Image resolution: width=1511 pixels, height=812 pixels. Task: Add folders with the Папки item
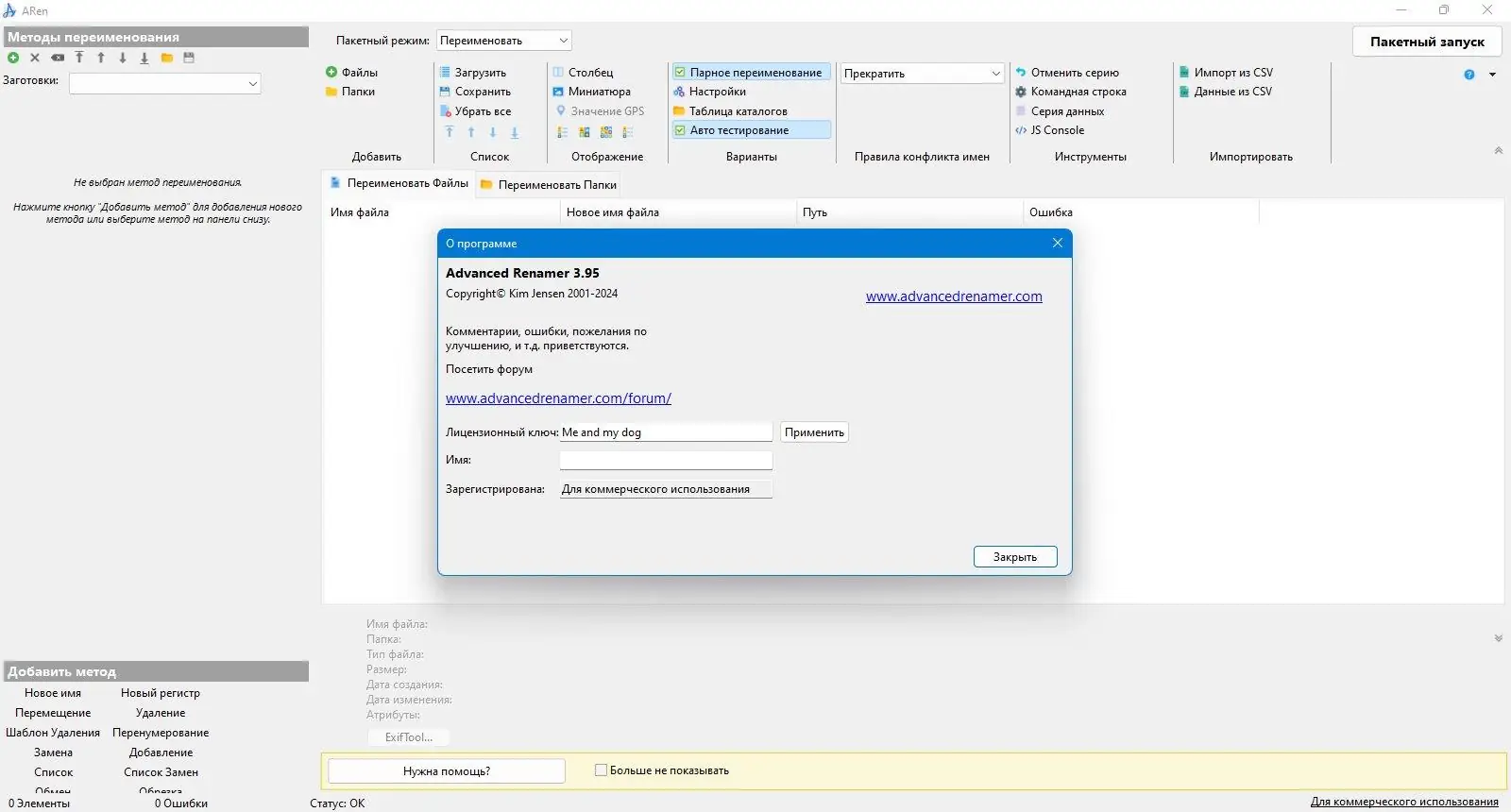click(350, 92)
